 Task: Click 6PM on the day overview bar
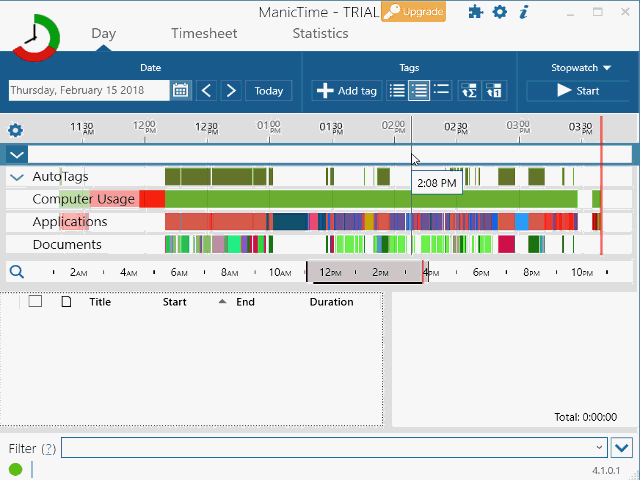coord(481,272)
